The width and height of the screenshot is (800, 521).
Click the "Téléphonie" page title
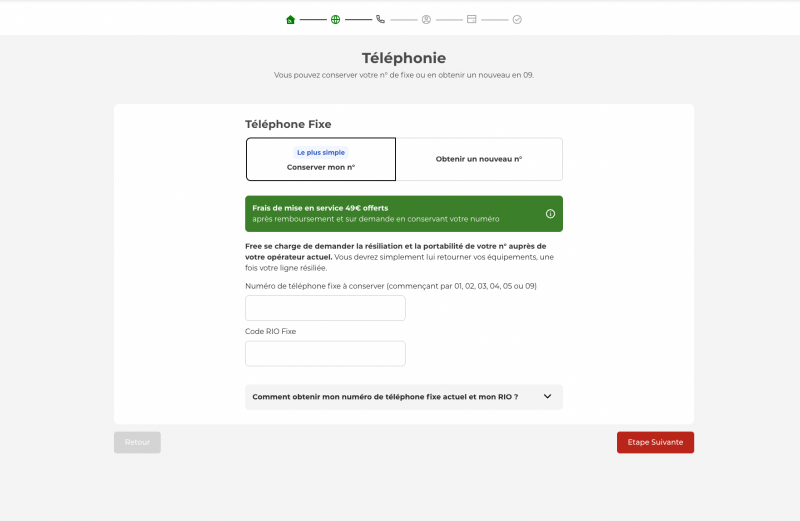pyautogui.click(x=404, y=58)
